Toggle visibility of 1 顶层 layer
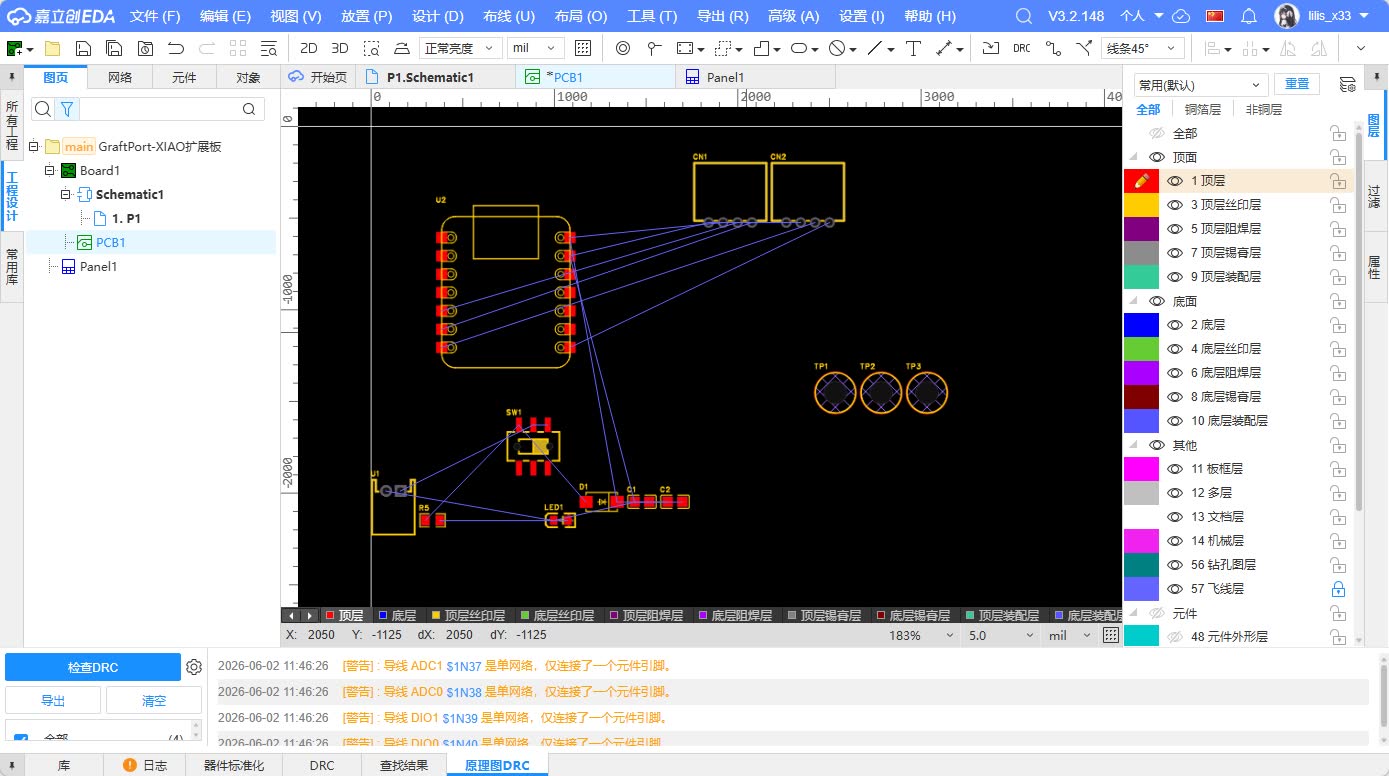1389x776 pixels. [1174, 181]
